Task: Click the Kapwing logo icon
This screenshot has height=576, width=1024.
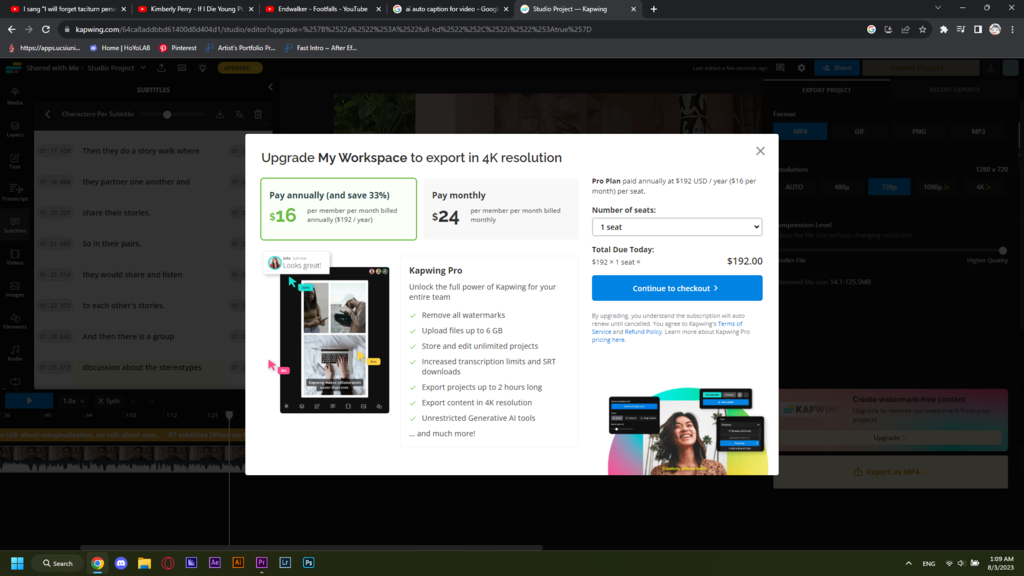Action: click(13, 68)
